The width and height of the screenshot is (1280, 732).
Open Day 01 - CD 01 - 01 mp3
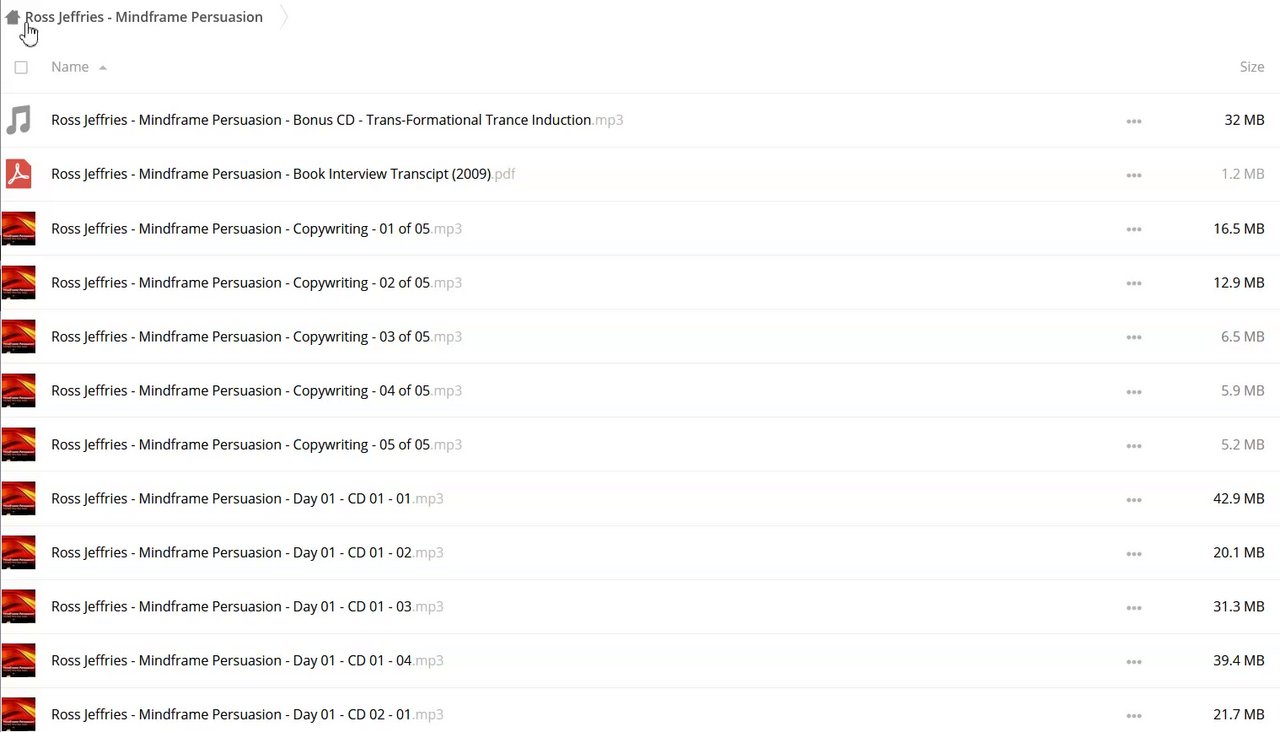pos(247,498)
